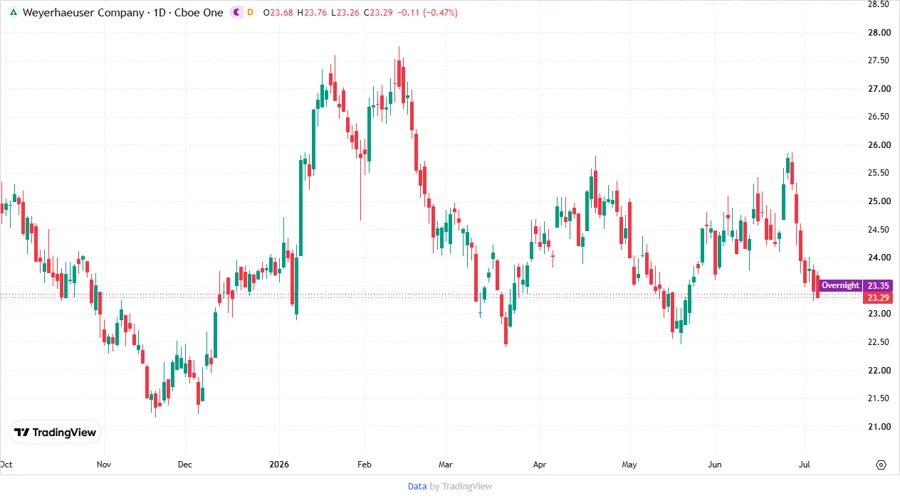Click the red 23.29 last price label
The width and height of the screenshot is (900, 498).
pyautogui.click(x=878, y=298)
